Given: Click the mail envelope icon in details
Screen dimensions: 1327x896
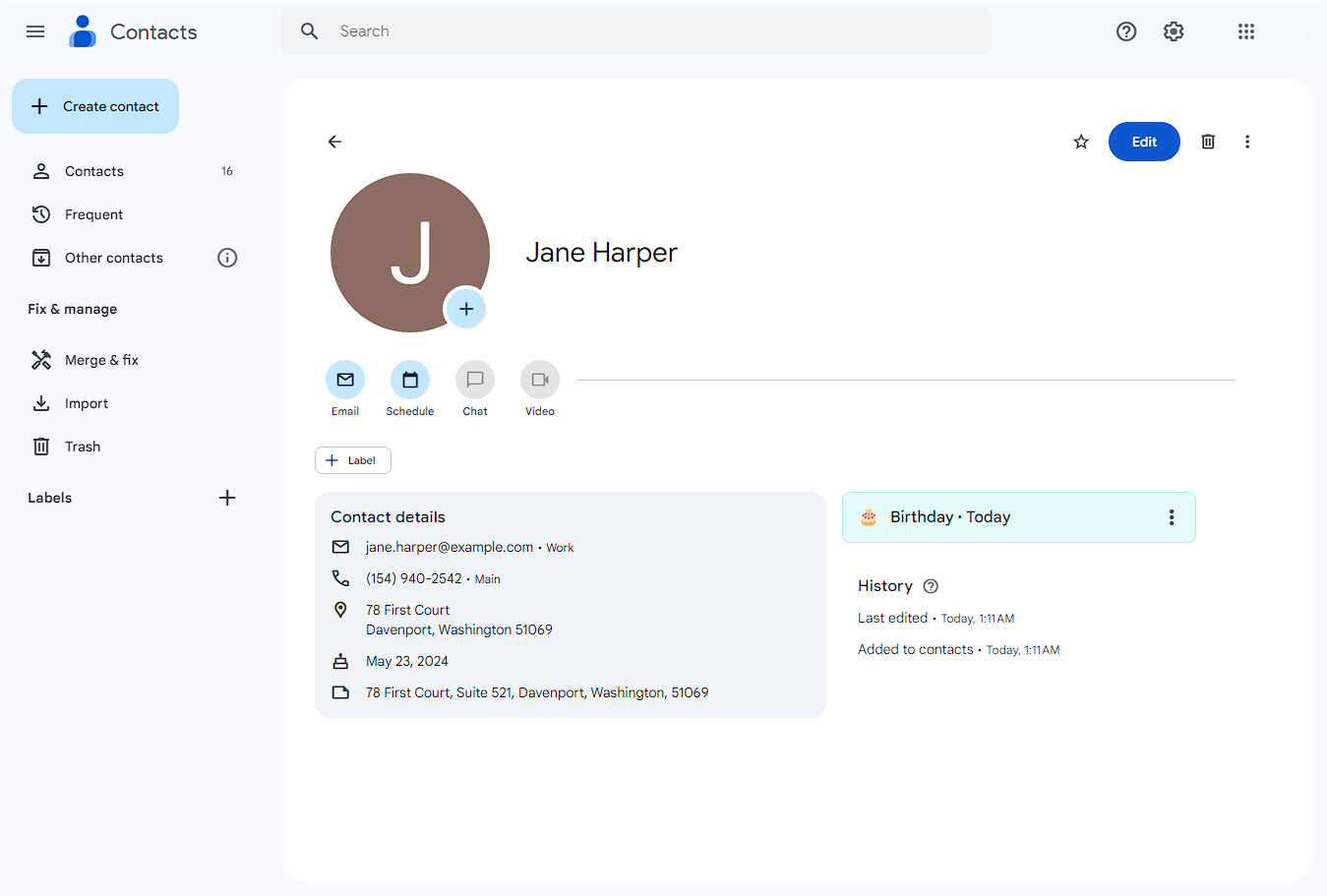Looking at the screenshot, I should point(340,547).
